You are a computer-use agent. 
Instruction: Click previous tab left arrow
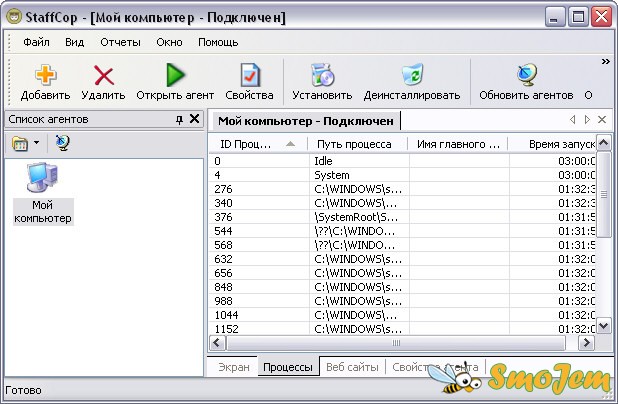pyautogui.click(x=573, y=119)
